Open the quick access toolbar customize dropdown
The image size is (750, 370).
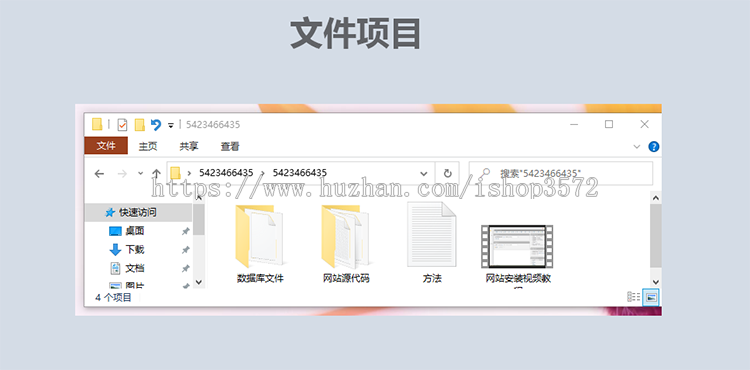click(171, 125)
